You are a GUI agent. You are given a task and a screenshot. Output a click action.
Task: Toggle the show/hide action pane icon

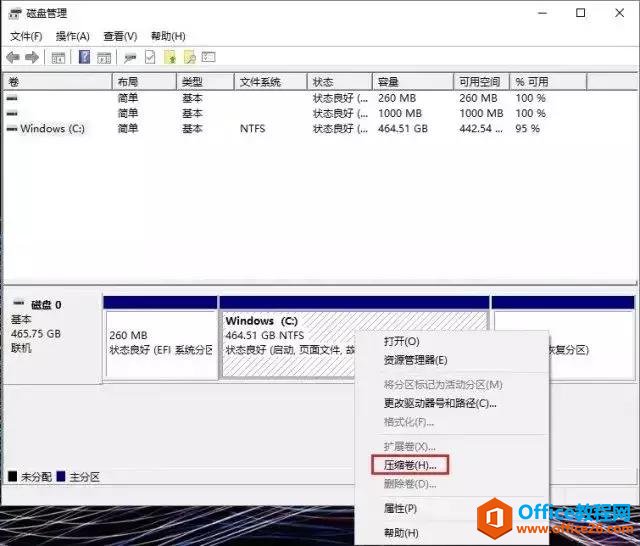[104, 58]
